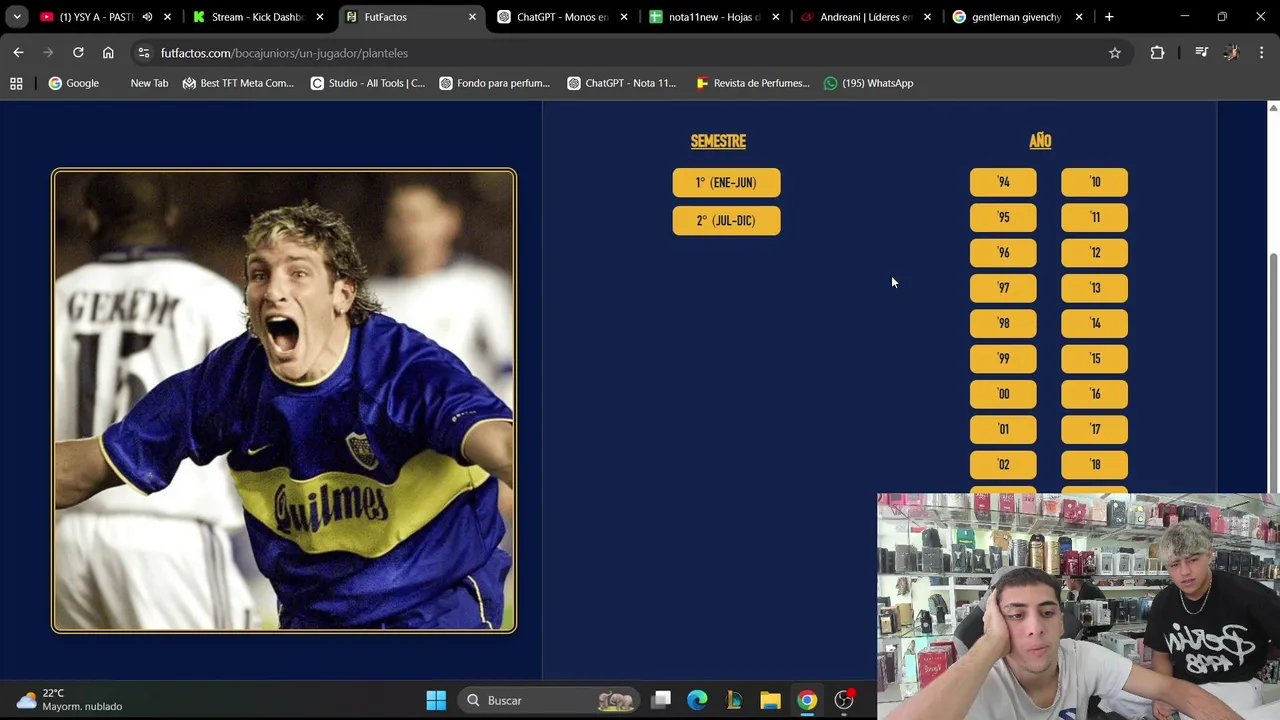Open Task View from the taskbar
The width and height of the screenshot is (1280, 720).
[x=661, y=700]
